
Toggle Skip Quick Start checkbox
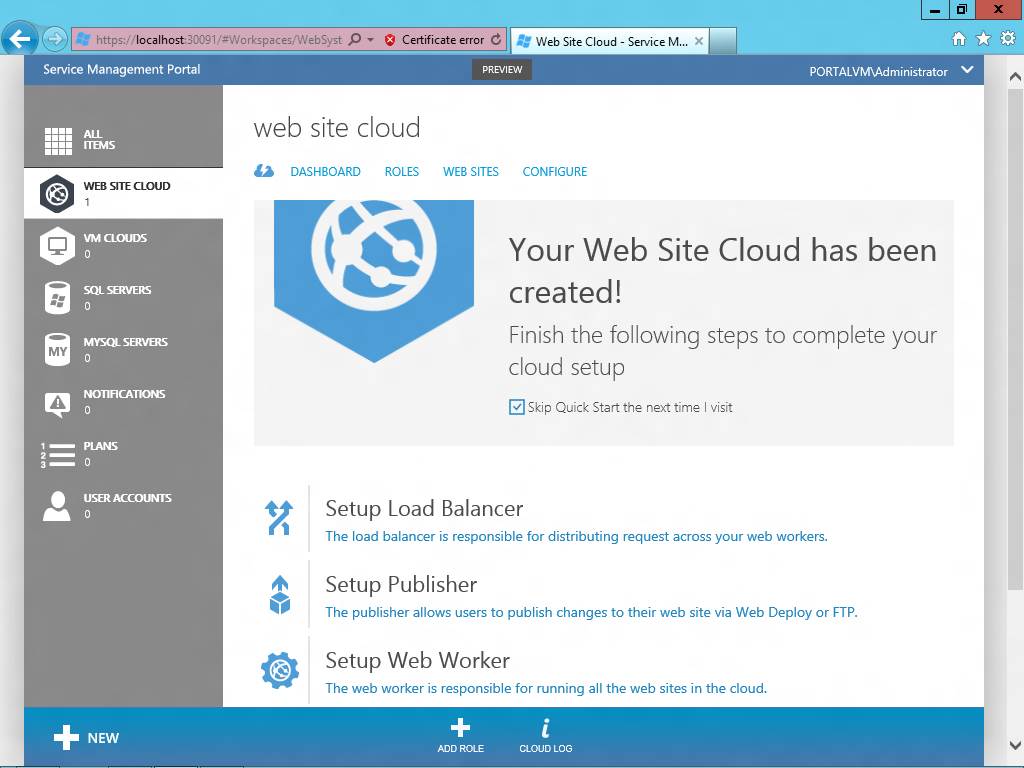point(517,408)
